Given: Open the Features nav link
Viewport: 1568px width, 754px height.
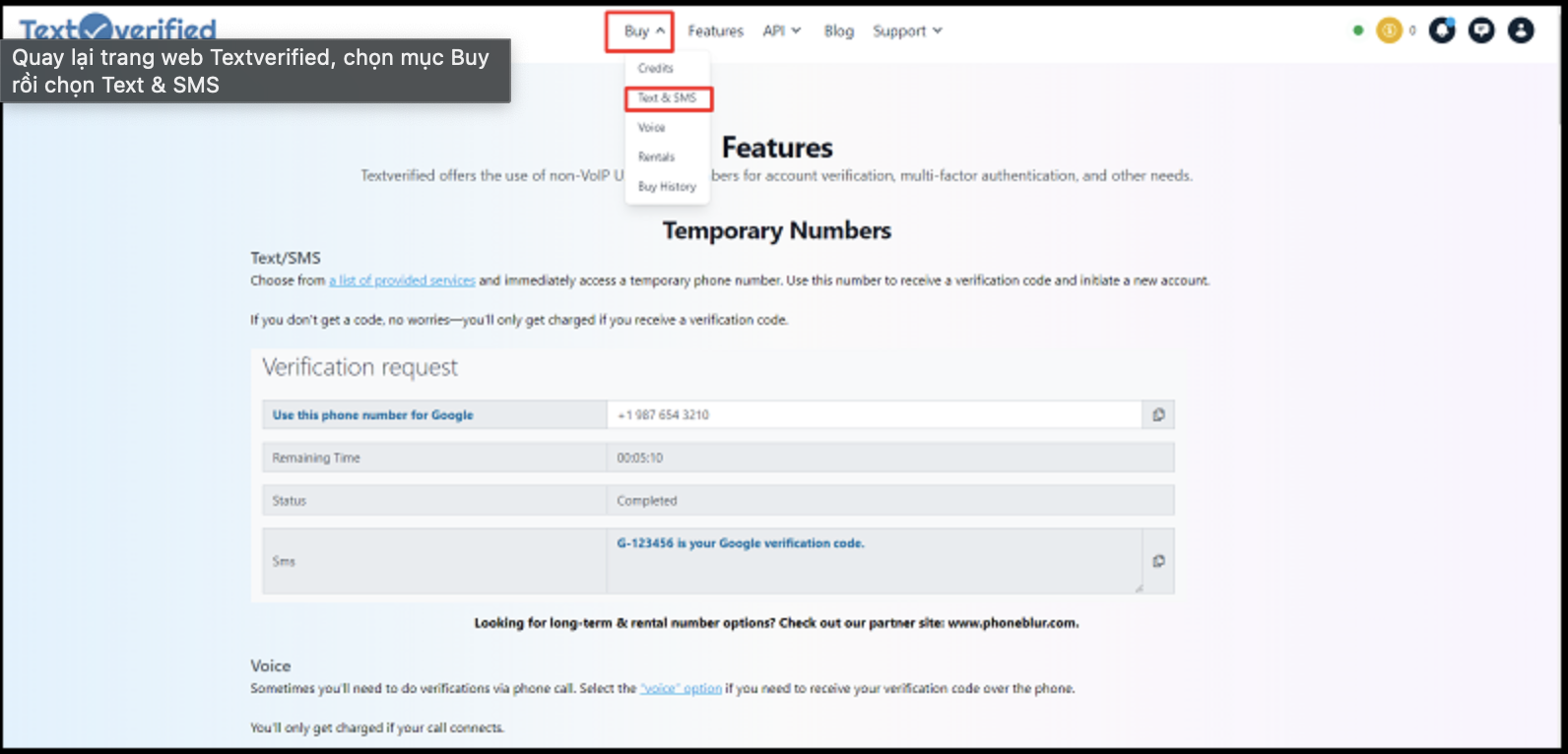Looking at the screenshot, I should pos(715,31).
